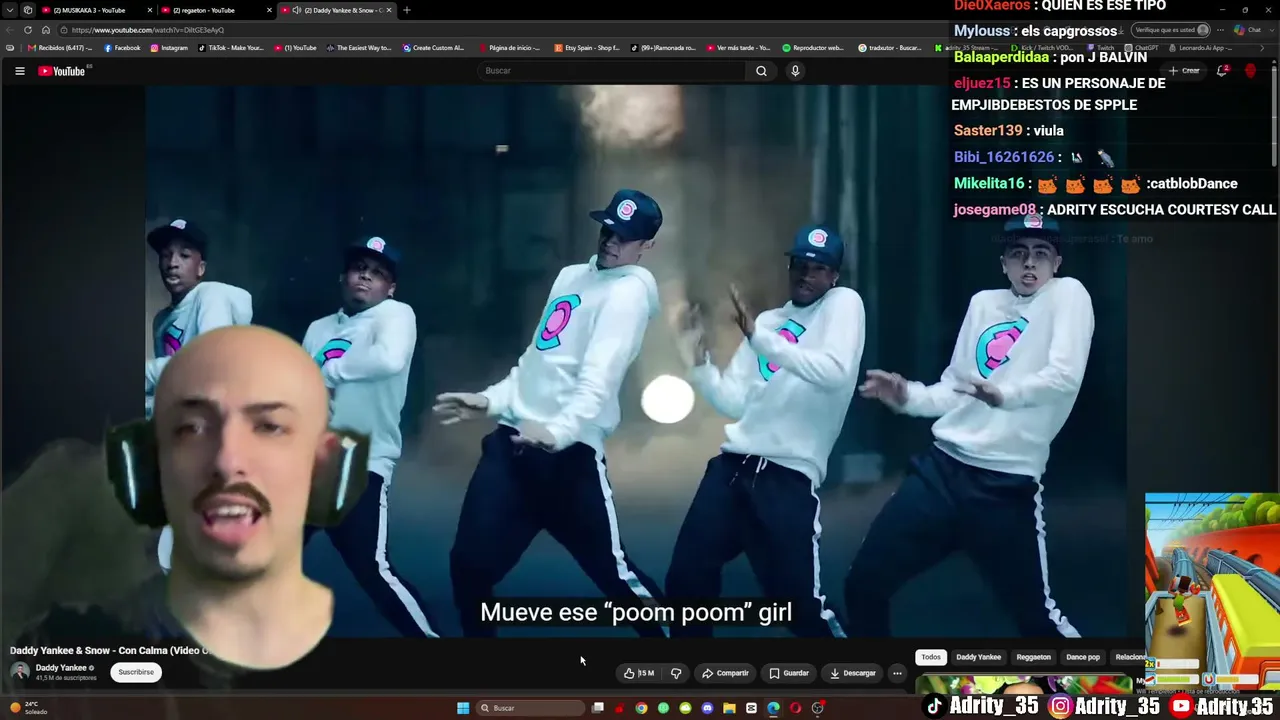Open the Daddy Yankee channel name link
The height and width of the screenshot is (720, 1280).
61,668
